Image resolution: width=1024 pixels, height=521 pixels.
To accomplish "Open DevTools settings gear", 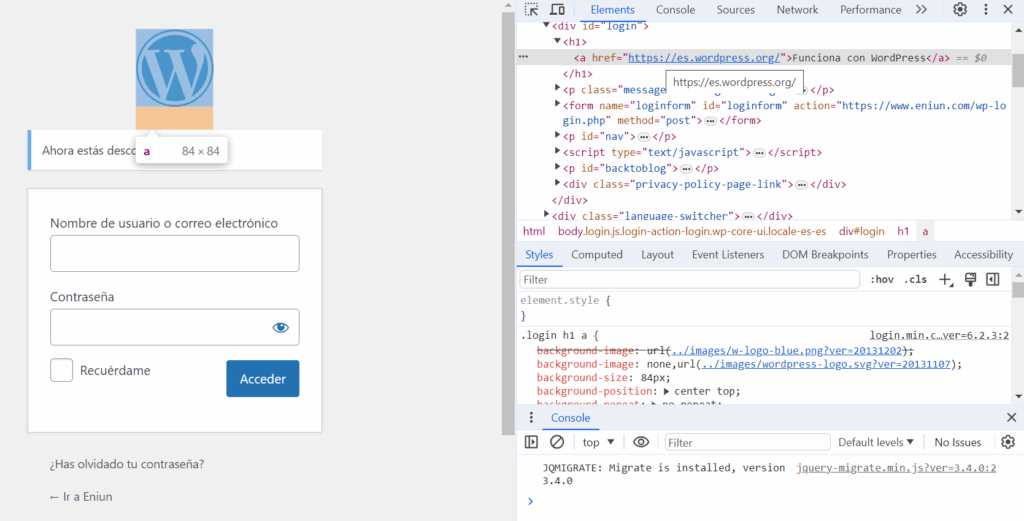I will click(x=959, y=9).
